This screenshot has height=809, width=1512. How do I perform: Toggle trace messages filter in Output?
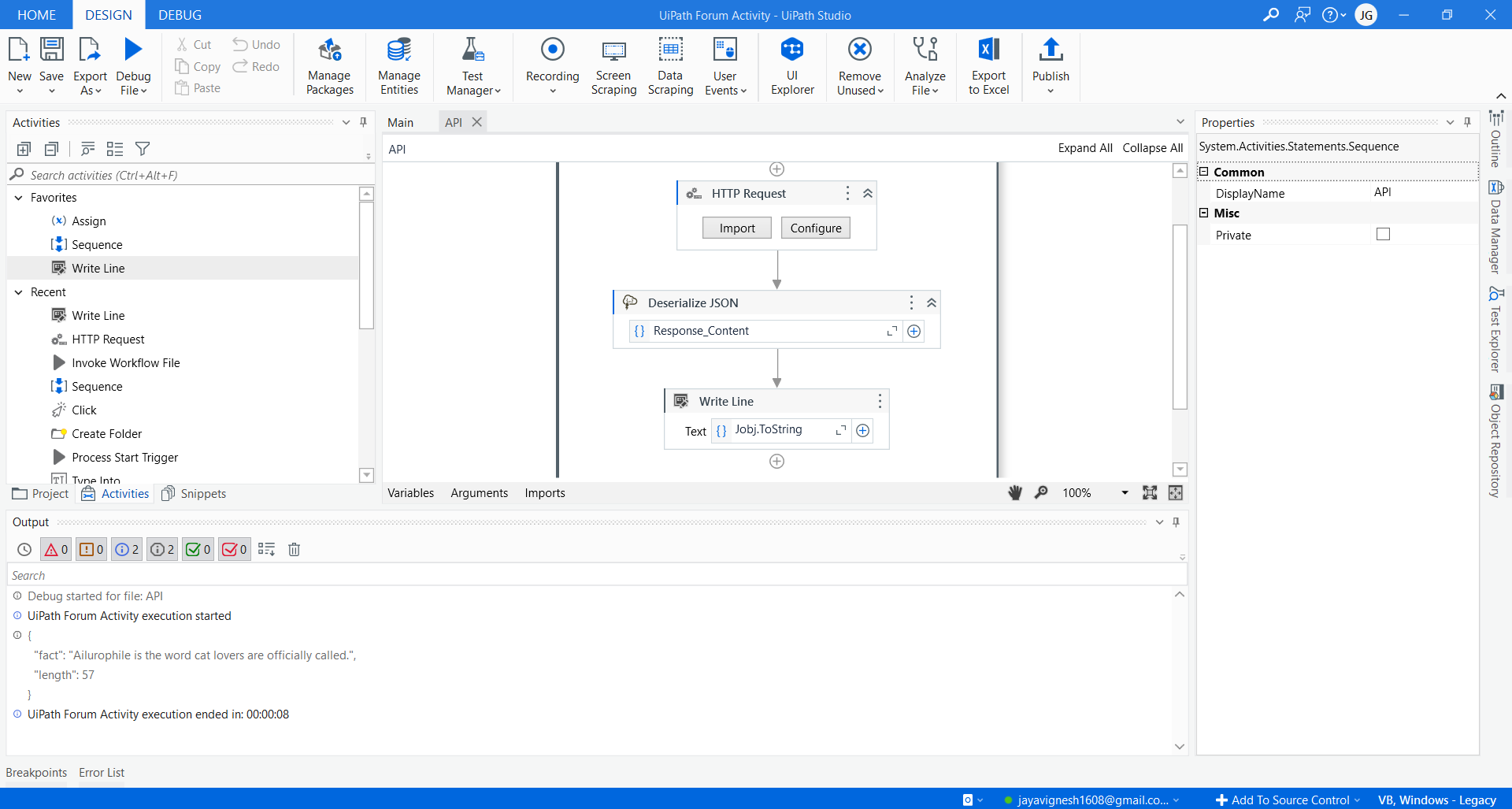(162, 550)
